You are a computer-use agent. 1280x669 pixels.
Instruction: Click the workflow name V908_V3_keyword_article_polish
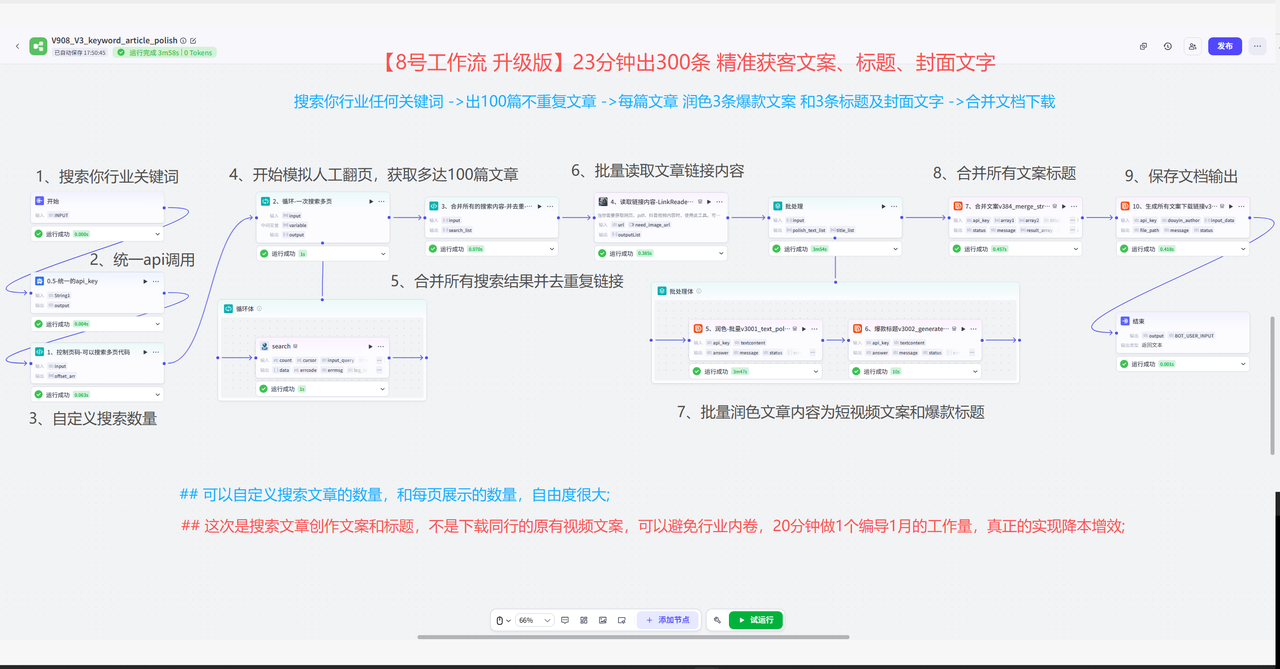tap(114, 41)
